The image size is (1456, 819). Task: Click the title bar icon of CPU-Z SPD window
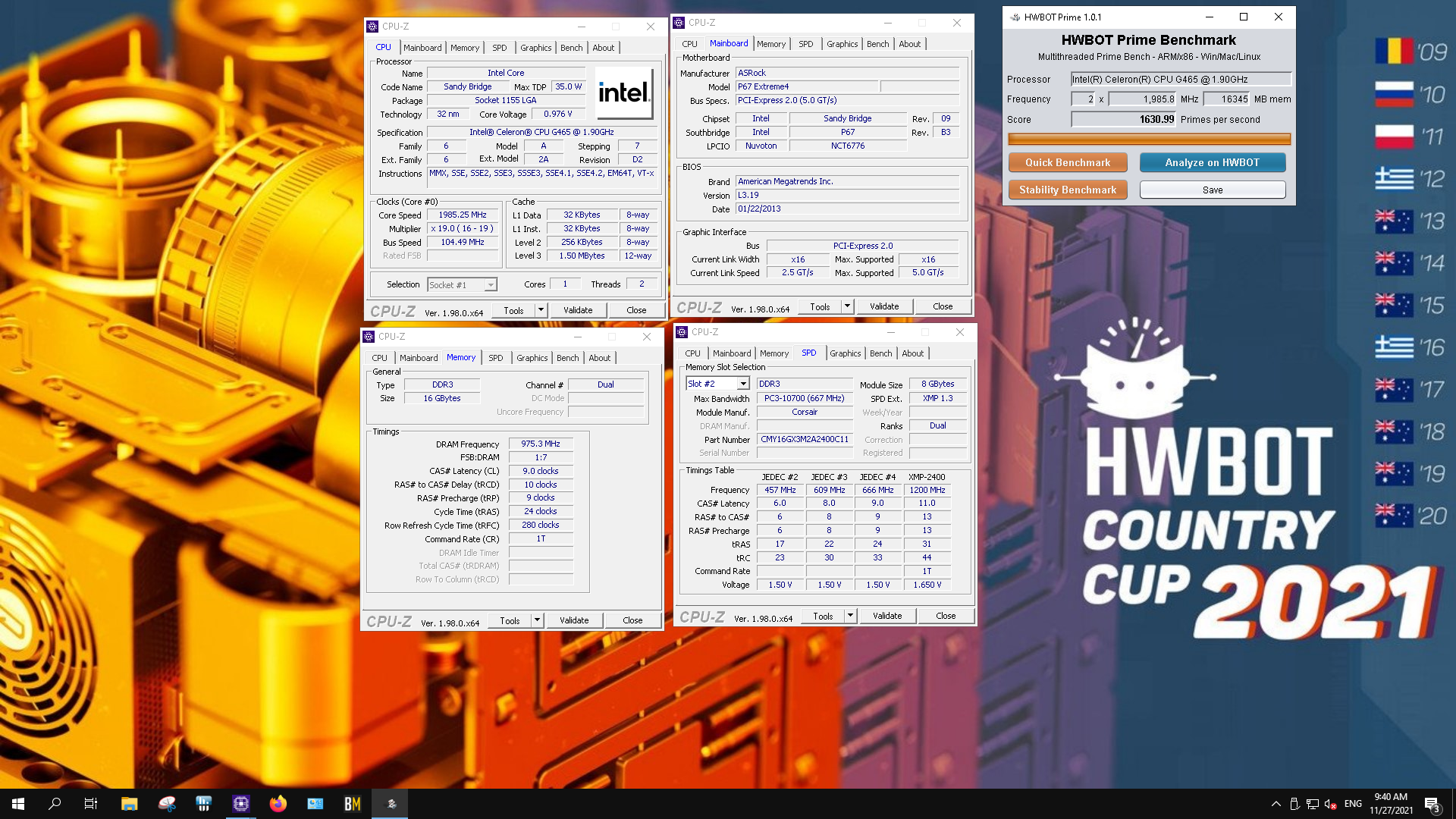[x=682, y=332]
